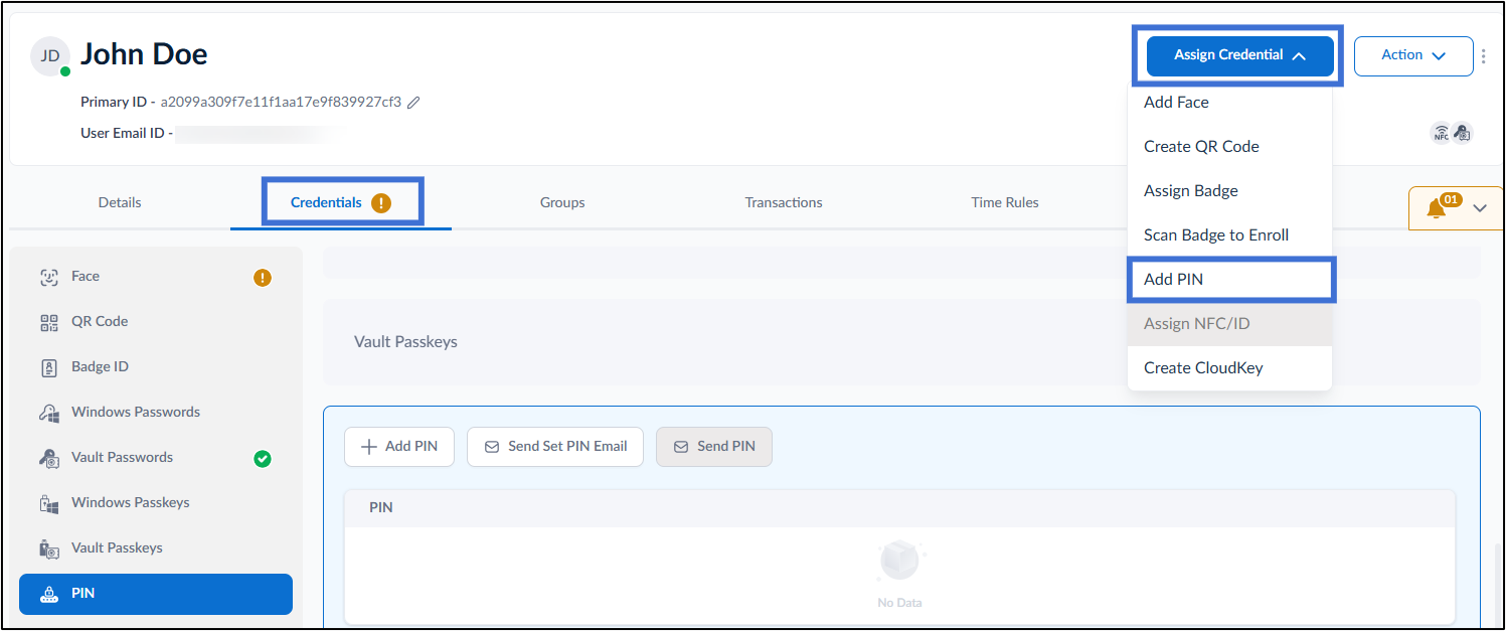
Task: Select Windows Passwords in sidebar
Action: 156,412
